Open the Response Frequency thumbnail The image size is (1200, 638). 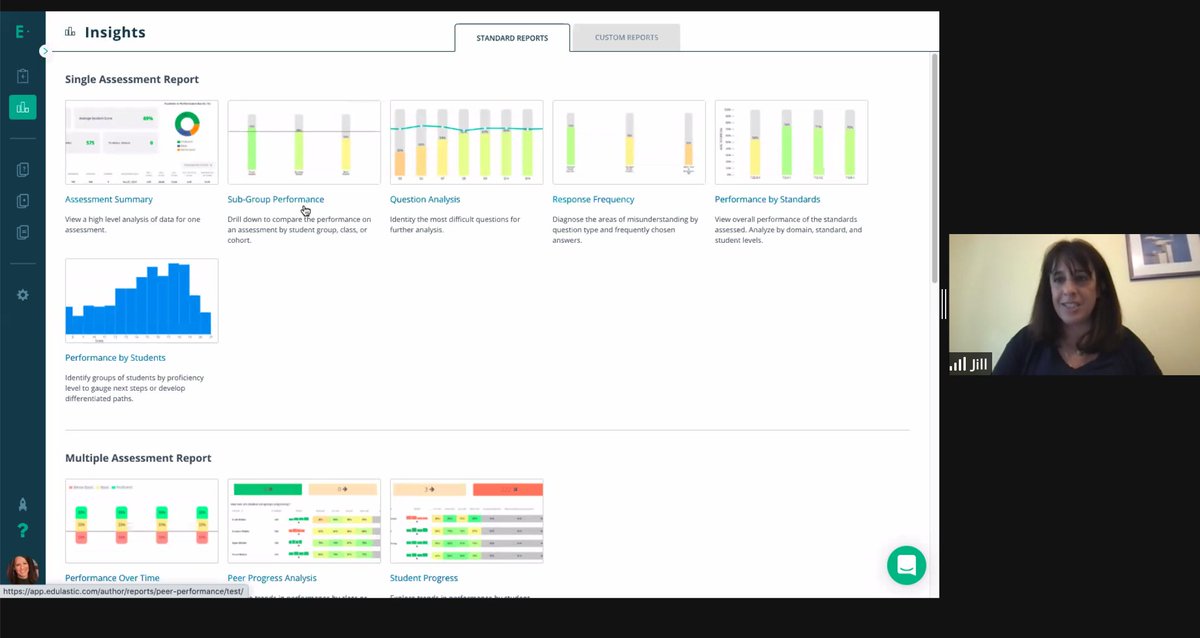629,142
